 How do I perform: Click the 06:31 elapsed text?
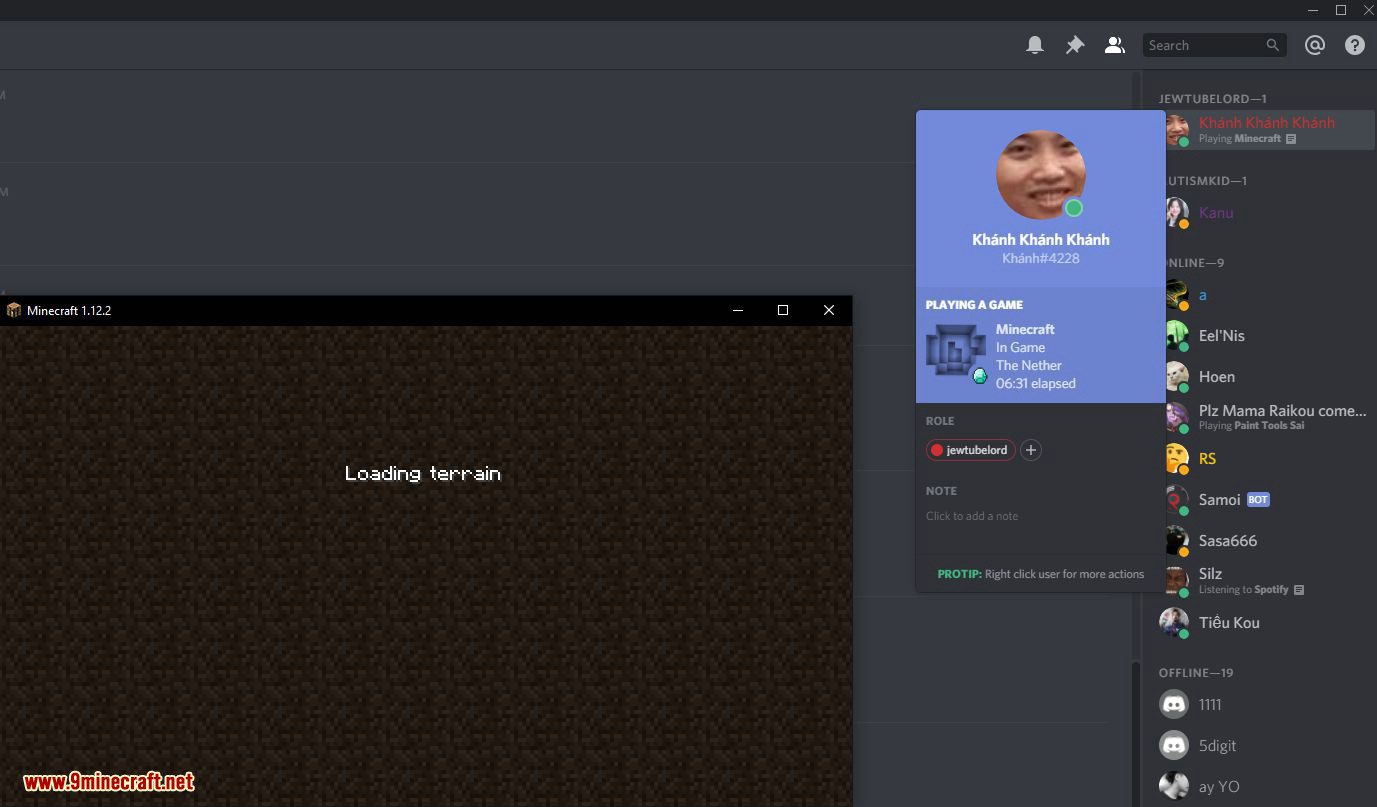coord(1036,383)
